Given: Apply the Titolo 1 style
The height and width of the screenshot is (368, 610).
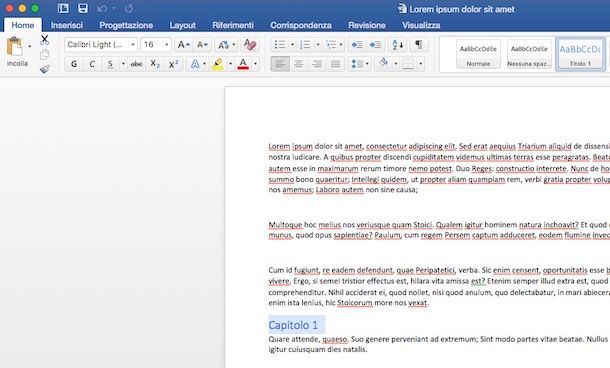Looking at the screenshot, I should coord(580,54).
